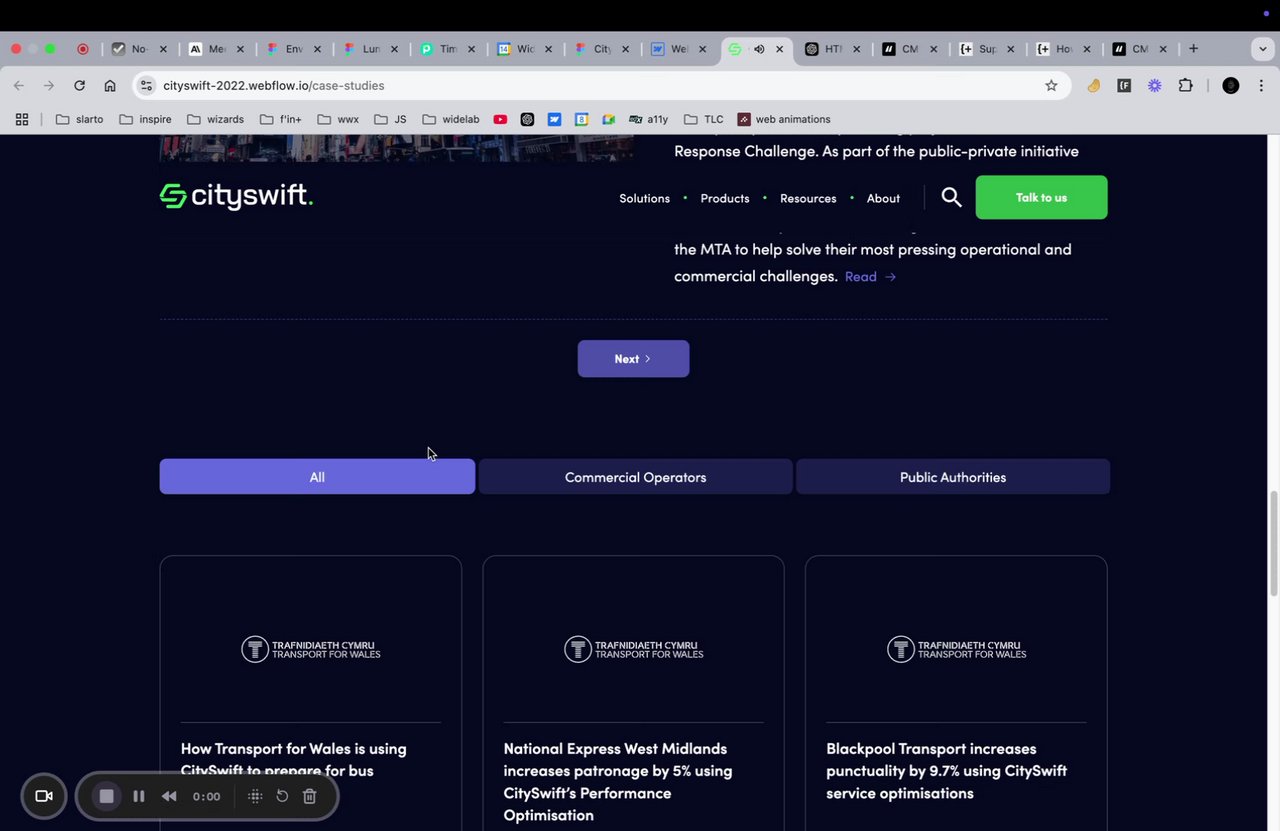This screenshot has height=831, width=1280.
Task: Open the apps grid in the bookmarks bar
Action: [21, 119]
